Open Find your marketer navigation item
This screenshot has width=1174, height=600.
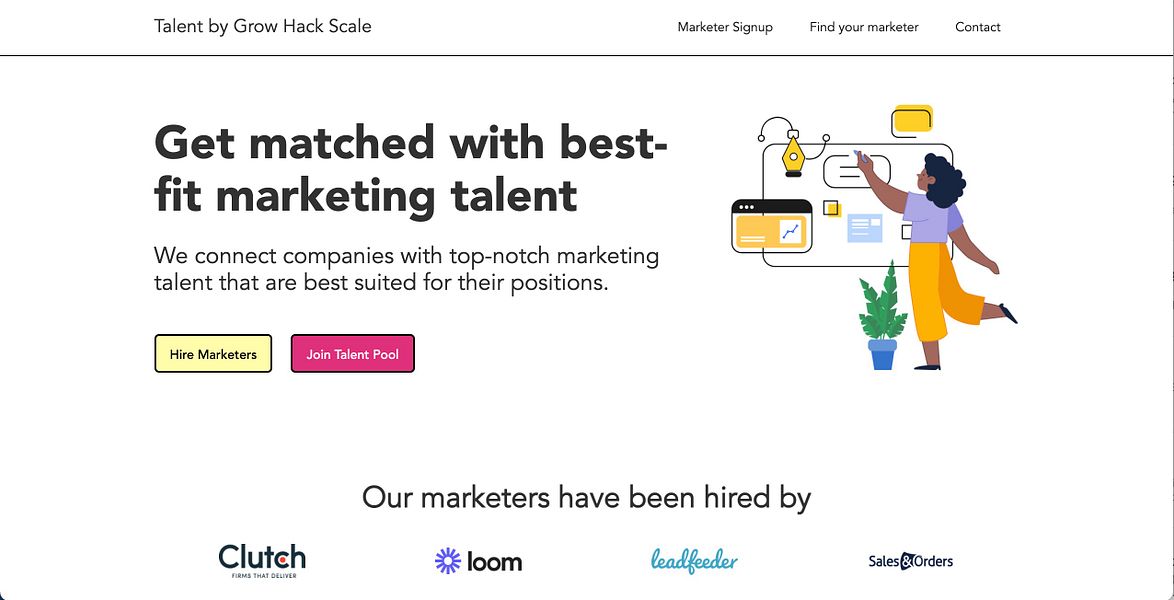point(863,27)
